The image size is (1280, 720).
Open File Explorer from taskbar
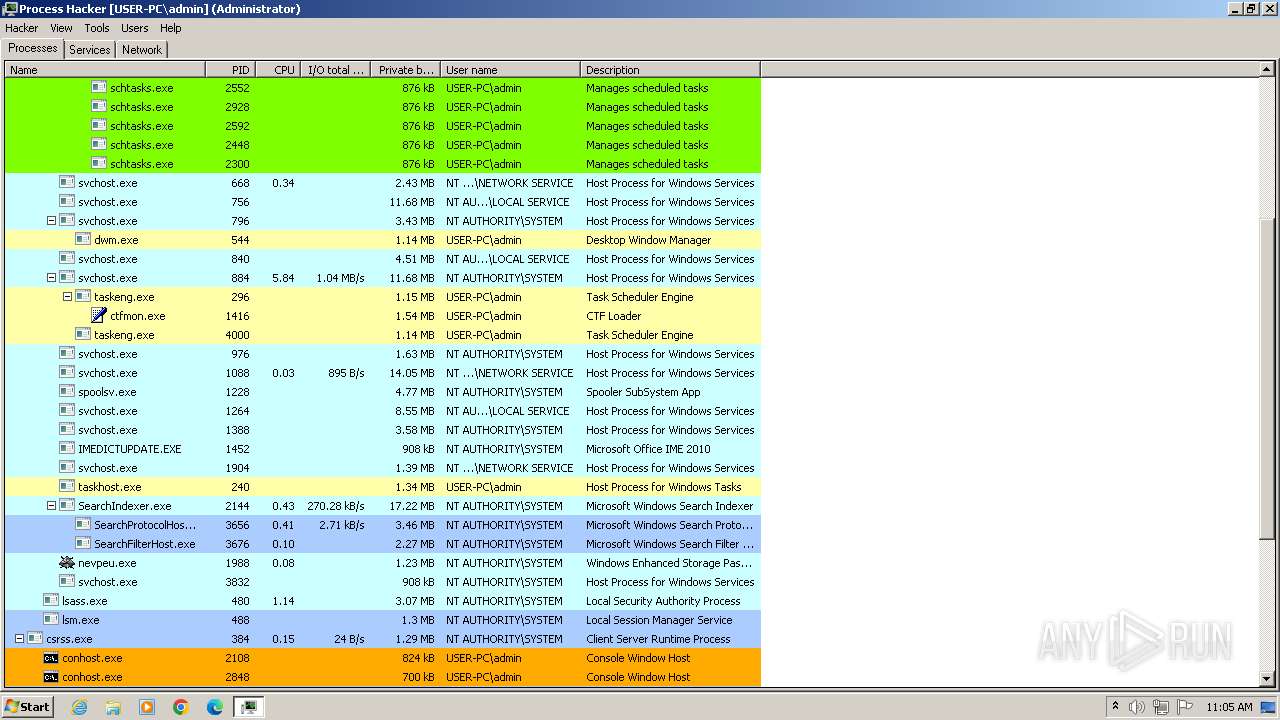113,707
